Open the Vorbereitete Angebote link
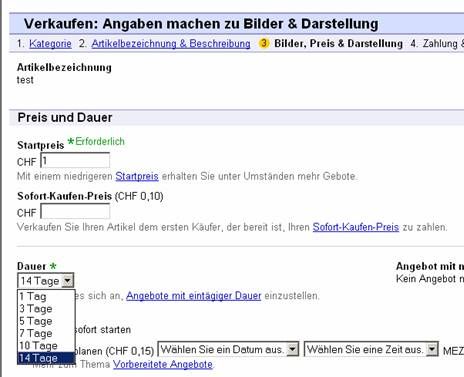 point(163,364)
